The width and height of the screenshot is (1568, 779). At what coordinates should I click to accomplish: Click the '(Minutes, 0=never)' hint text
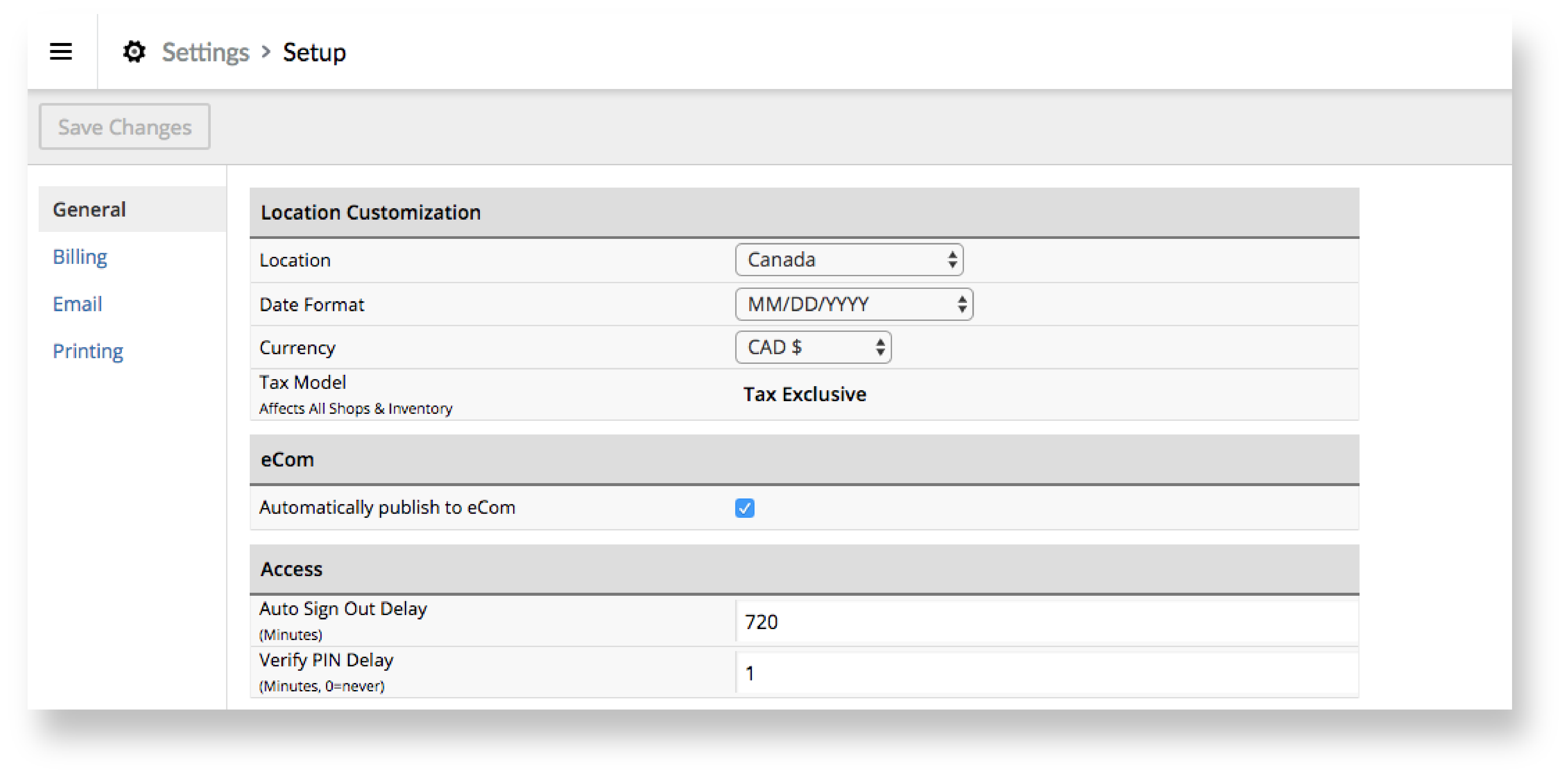[x=321, y=686]
